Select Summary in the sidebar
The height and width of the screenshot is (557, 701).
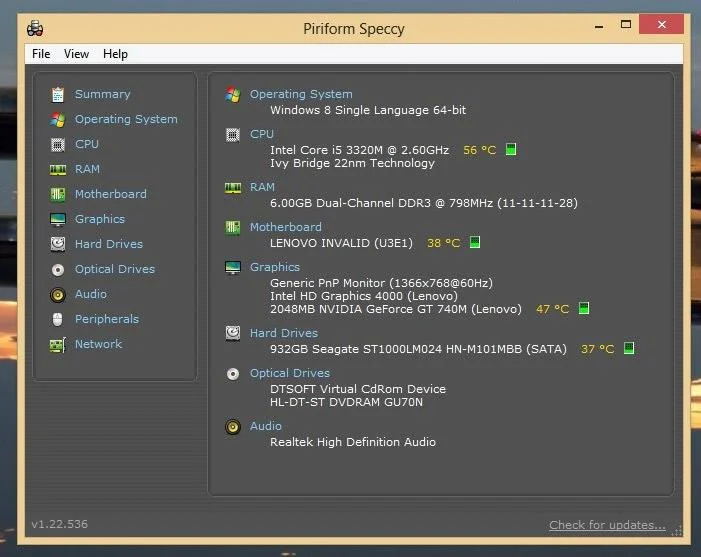(x=102, y=94)
